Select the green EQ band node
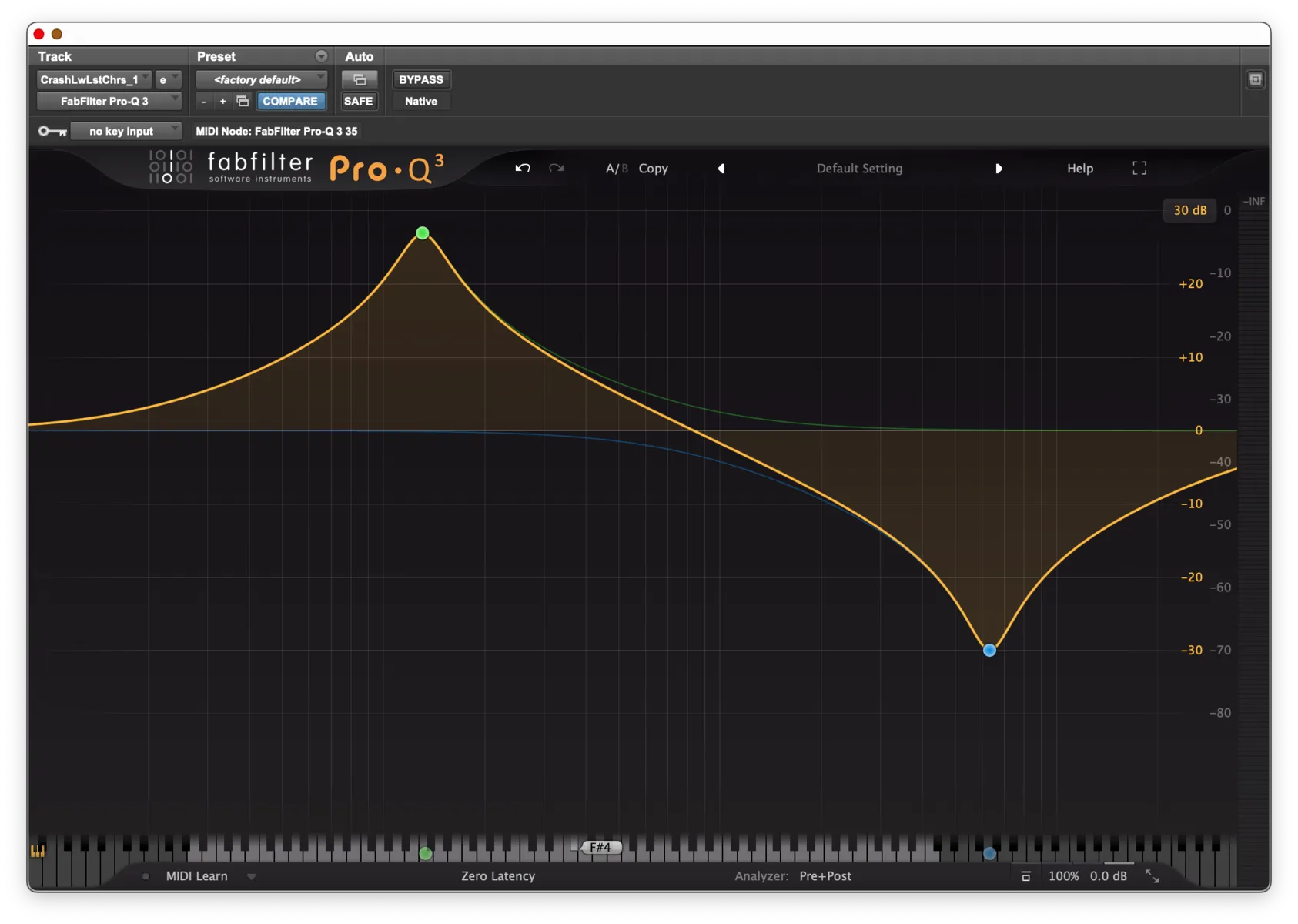 (422, 233)
